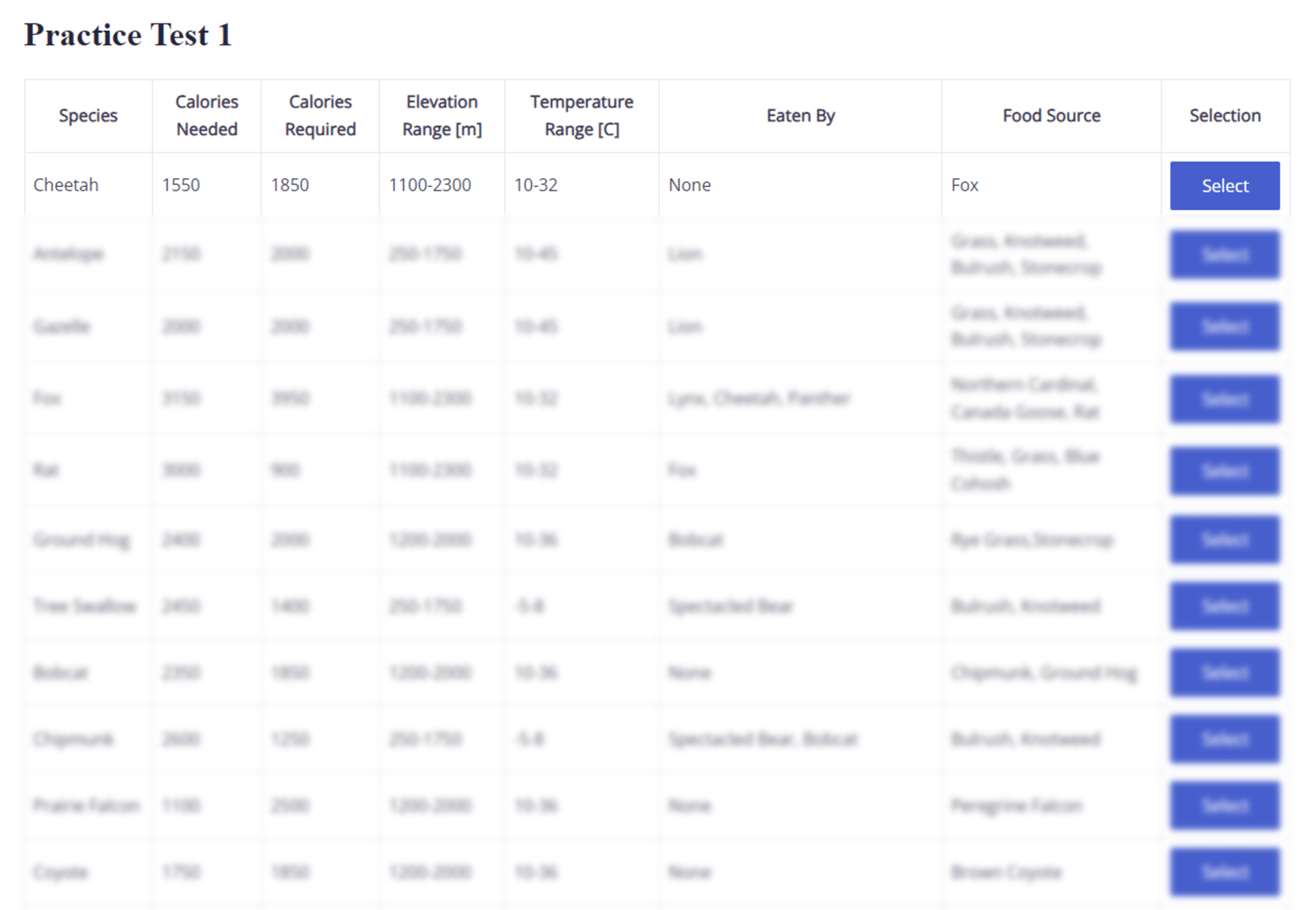Click the Elevation Range column header
Viewport: 1316px width, 910px height.
coord(441,116)
